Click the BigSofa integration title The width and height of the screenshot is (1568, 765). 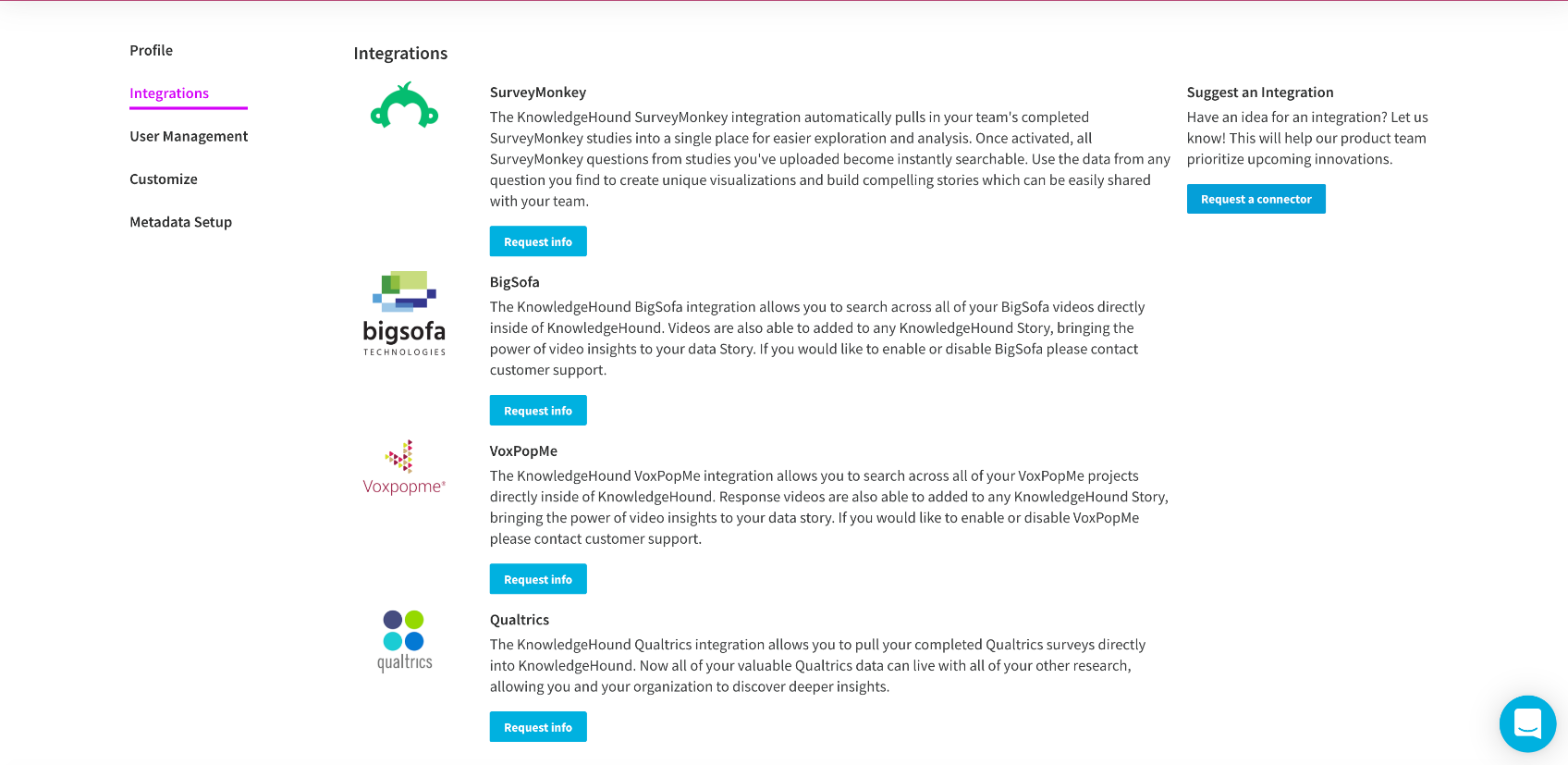point(515,282)
